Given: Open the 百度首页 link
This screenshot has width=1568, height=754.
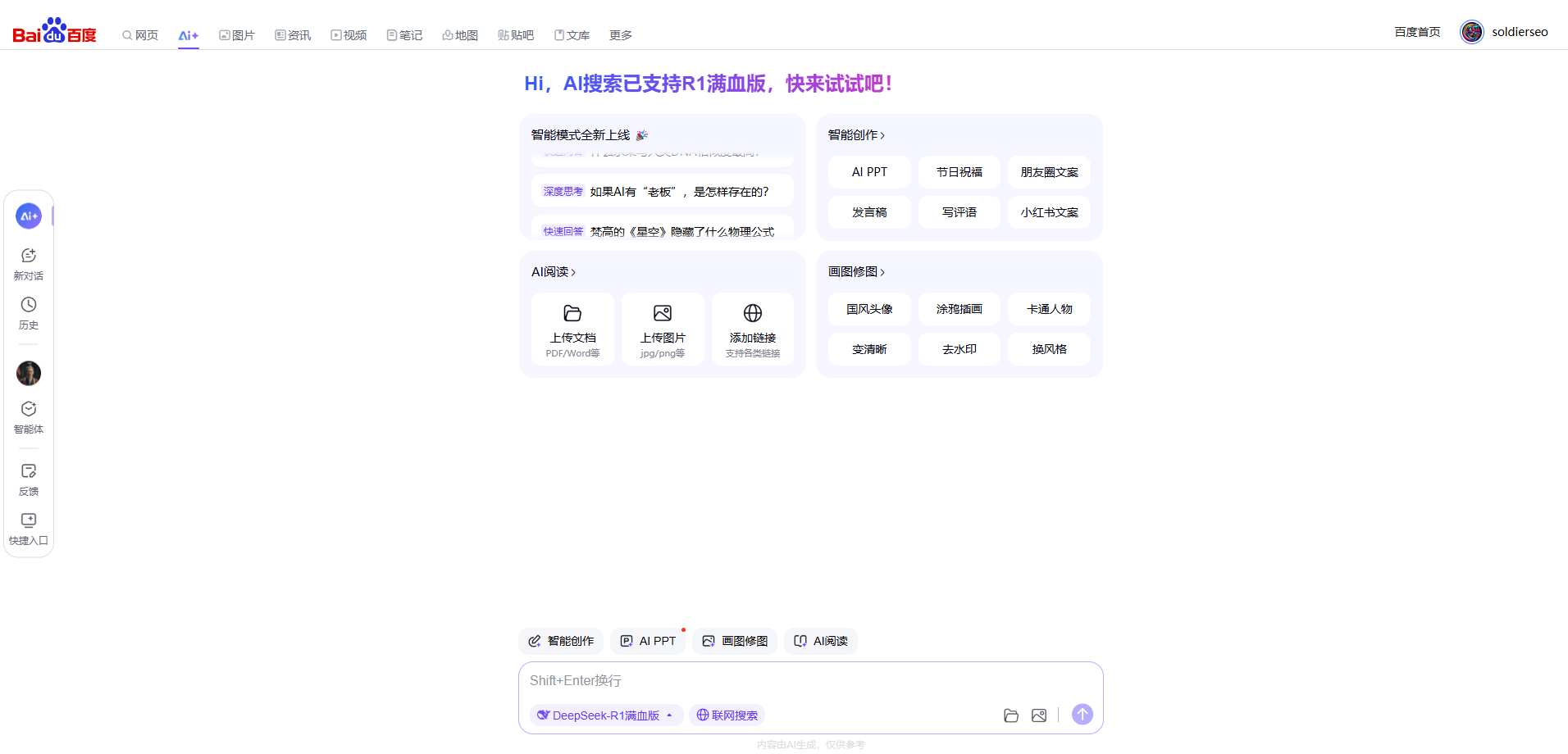Looking at the screenshot, I should pos(1417,32).
